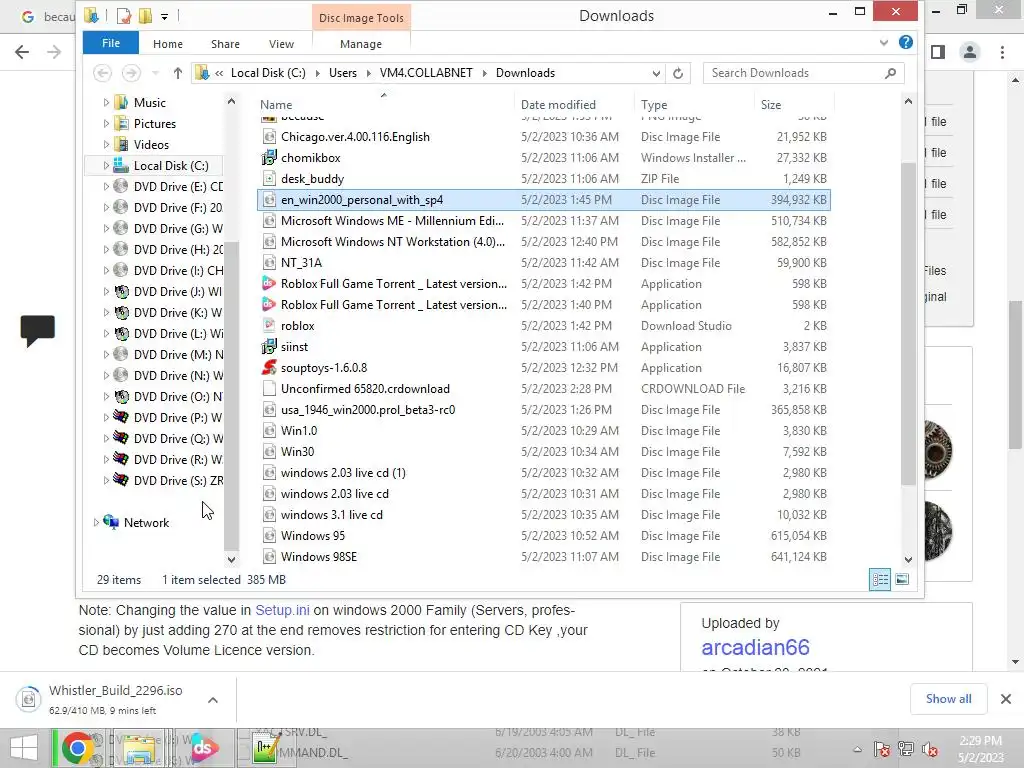The width and height of the screenshot is (1024, 768).
Task: Click the volume speaker icon in system tray
Action: [x=929, y=749]
